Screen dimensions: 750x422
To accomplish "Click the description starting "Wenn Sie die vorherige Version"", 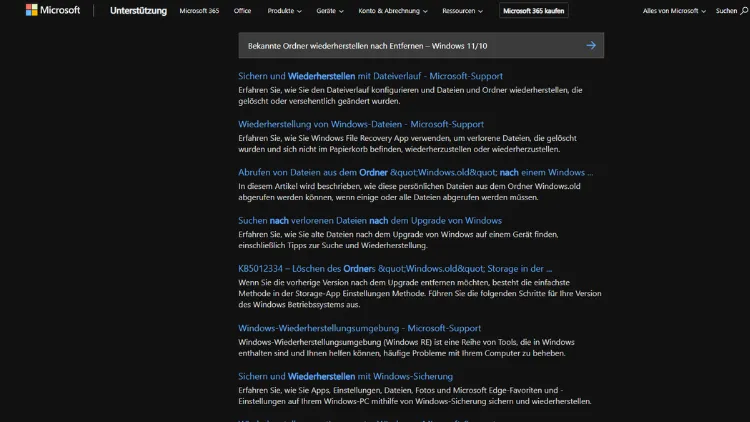I will pyautogui.click(x=419, y=293).
